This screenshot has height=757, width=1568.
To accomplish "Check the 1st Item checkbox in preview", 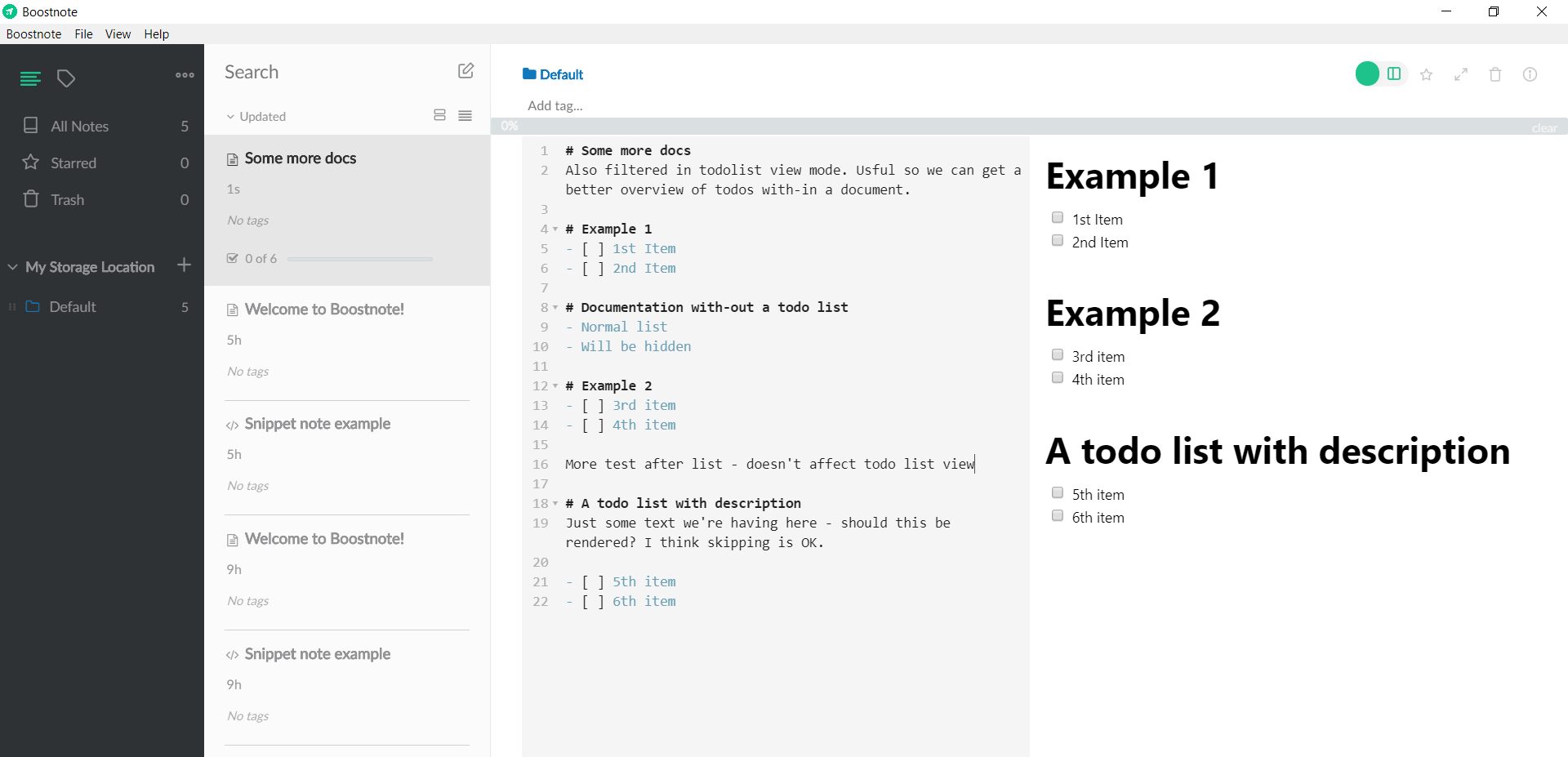I will click(x=1058, y=217).
